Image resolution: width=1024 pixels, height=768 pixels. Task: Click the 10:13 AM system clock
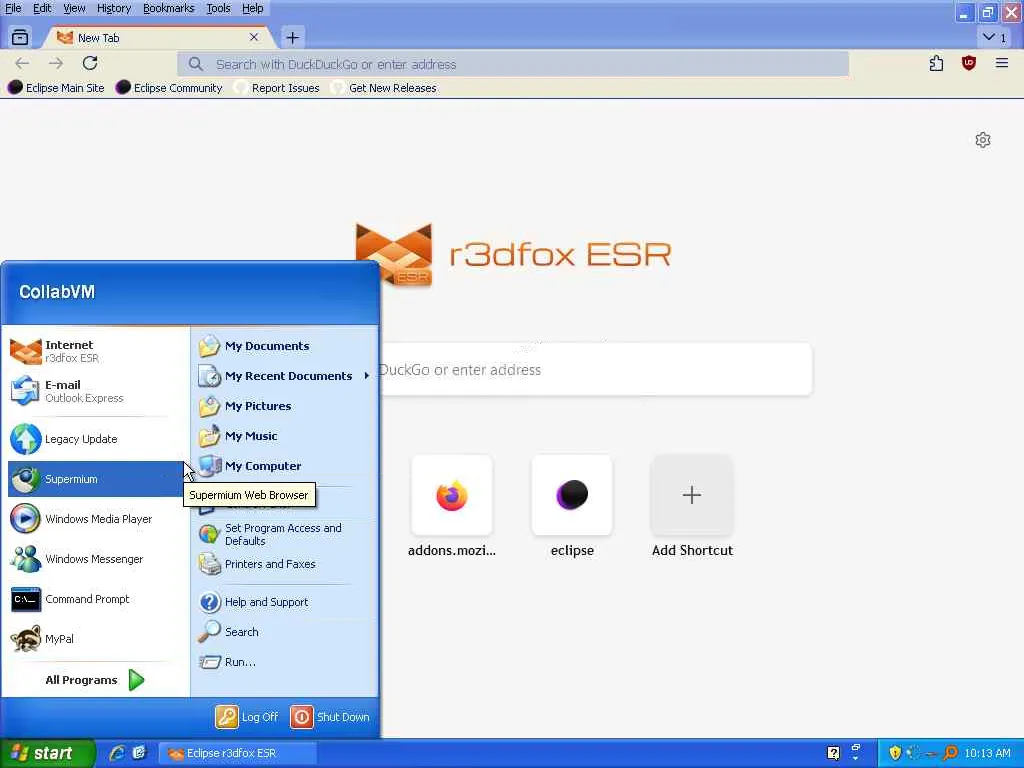(987, 753)
